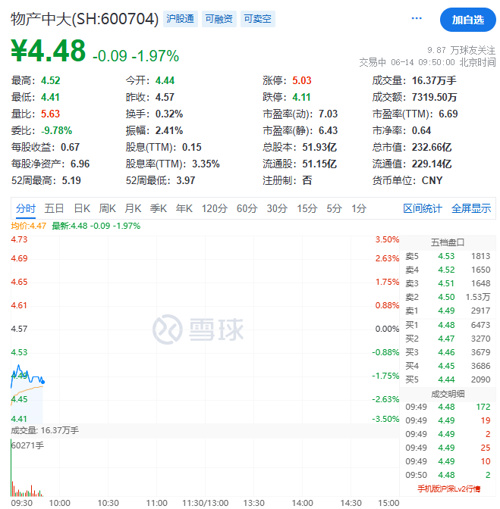Click the 全屏显示 link
500x509 pixels.
[471, 209]
